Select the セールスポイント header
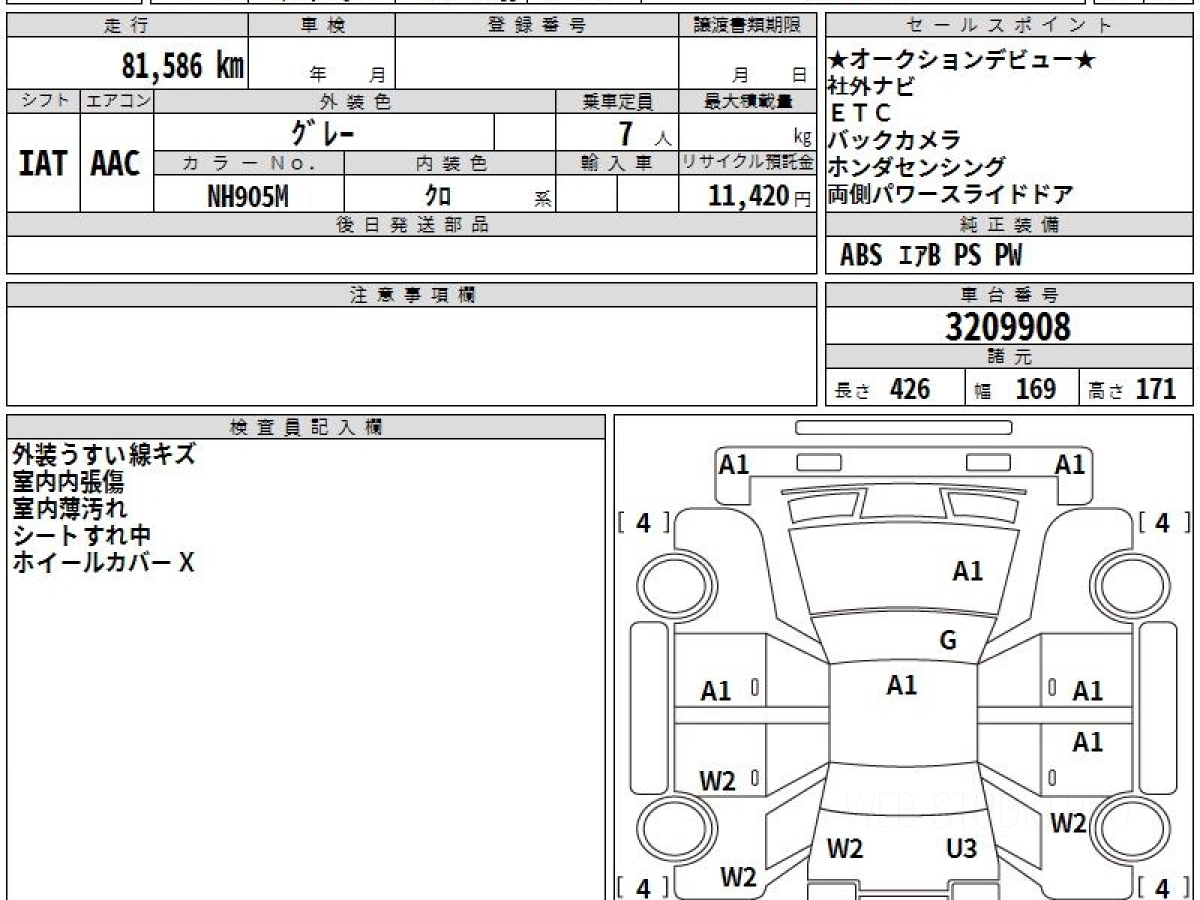The image size is (1200, 900). 1010,26
